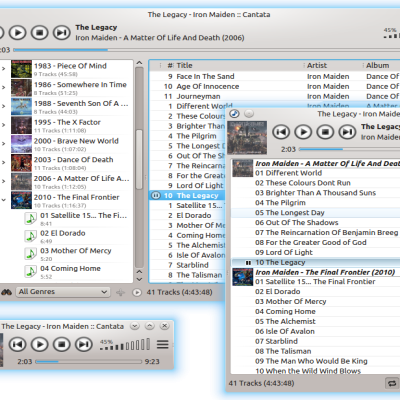This screenshot has width=400, height=400.
Task: Skip next in the mini player window
Action: tap(84, 344)
